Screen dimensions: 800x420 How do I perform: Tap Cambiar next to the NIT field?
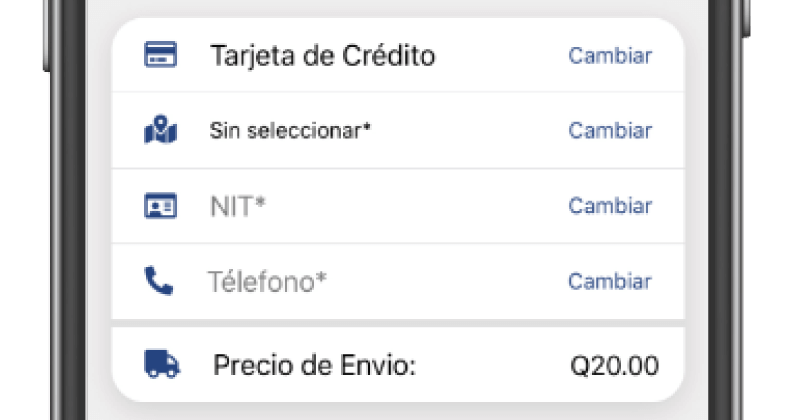pos(610,206)
